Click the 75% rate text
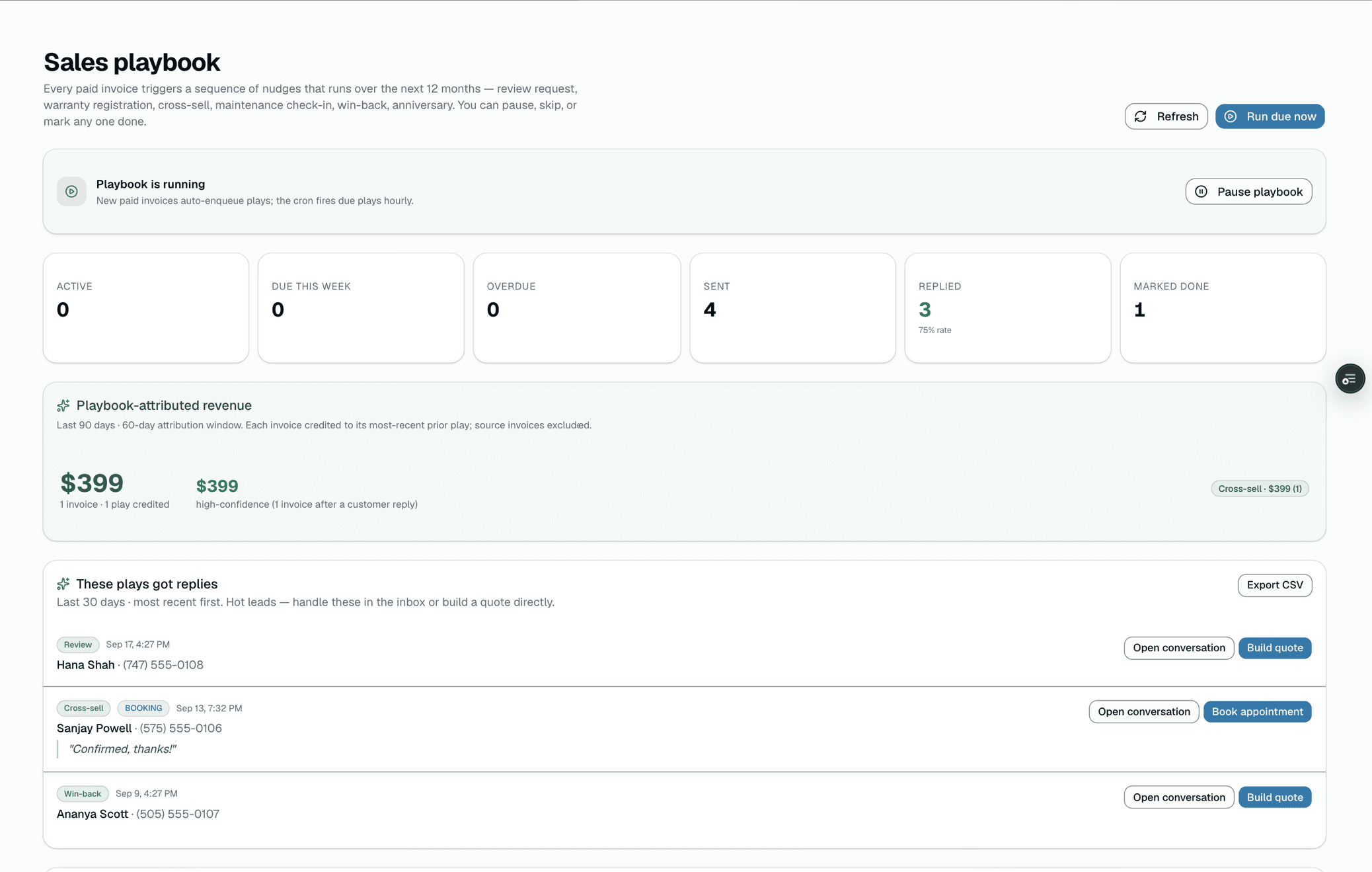The image size is (1372, 872). [934, 330]
